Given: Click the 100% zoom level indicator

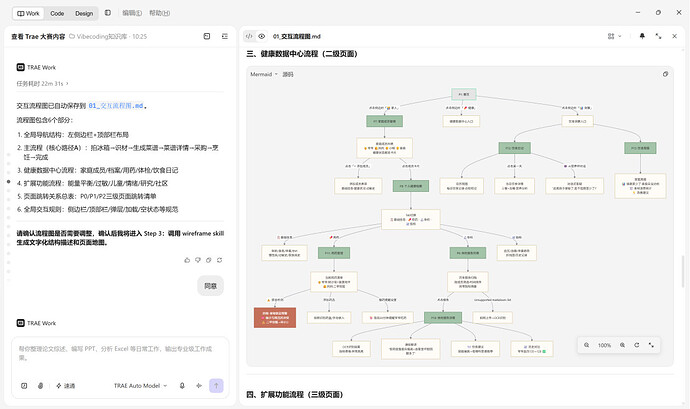Looking at the screenshot, I should coord(604,345).
